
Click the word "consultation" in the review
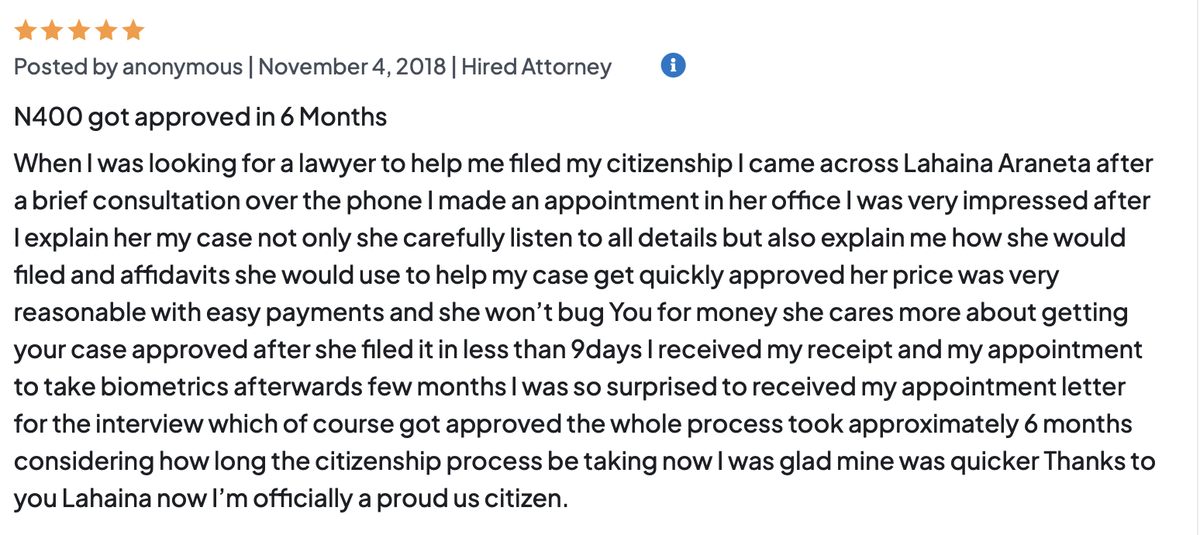tap(160, 200)
